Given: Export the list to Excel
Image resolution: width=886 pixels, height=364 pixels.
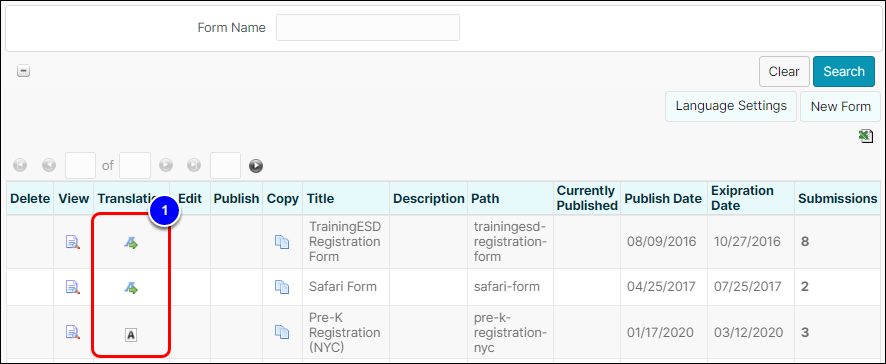Looking at the screenshot, I should point(866,136).
